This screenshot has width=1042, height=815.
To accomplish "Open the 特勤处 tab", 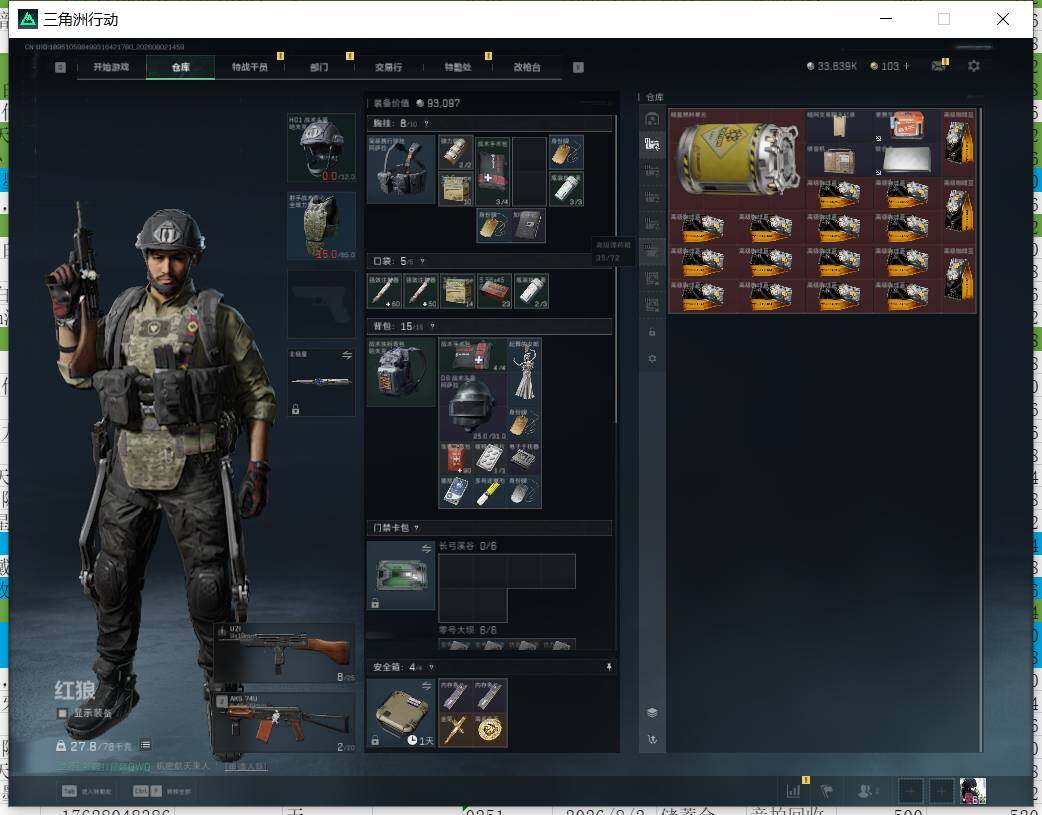I will (x=458, y=67).
